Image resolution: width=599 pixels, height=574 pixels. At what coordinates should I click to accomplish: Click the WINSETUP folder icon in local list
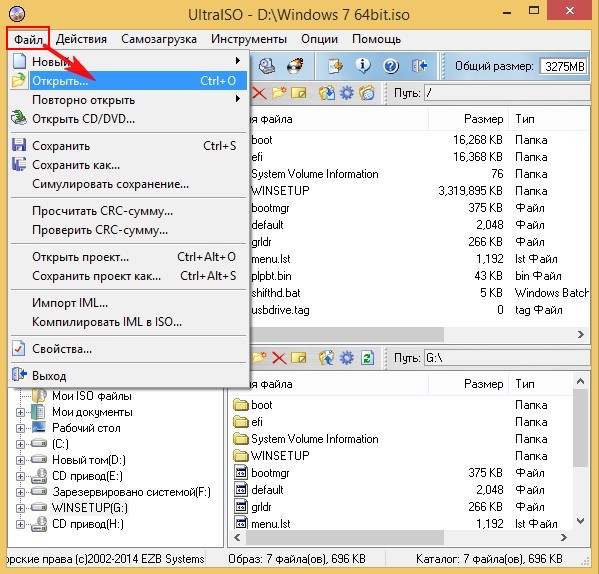pos(241,456)
